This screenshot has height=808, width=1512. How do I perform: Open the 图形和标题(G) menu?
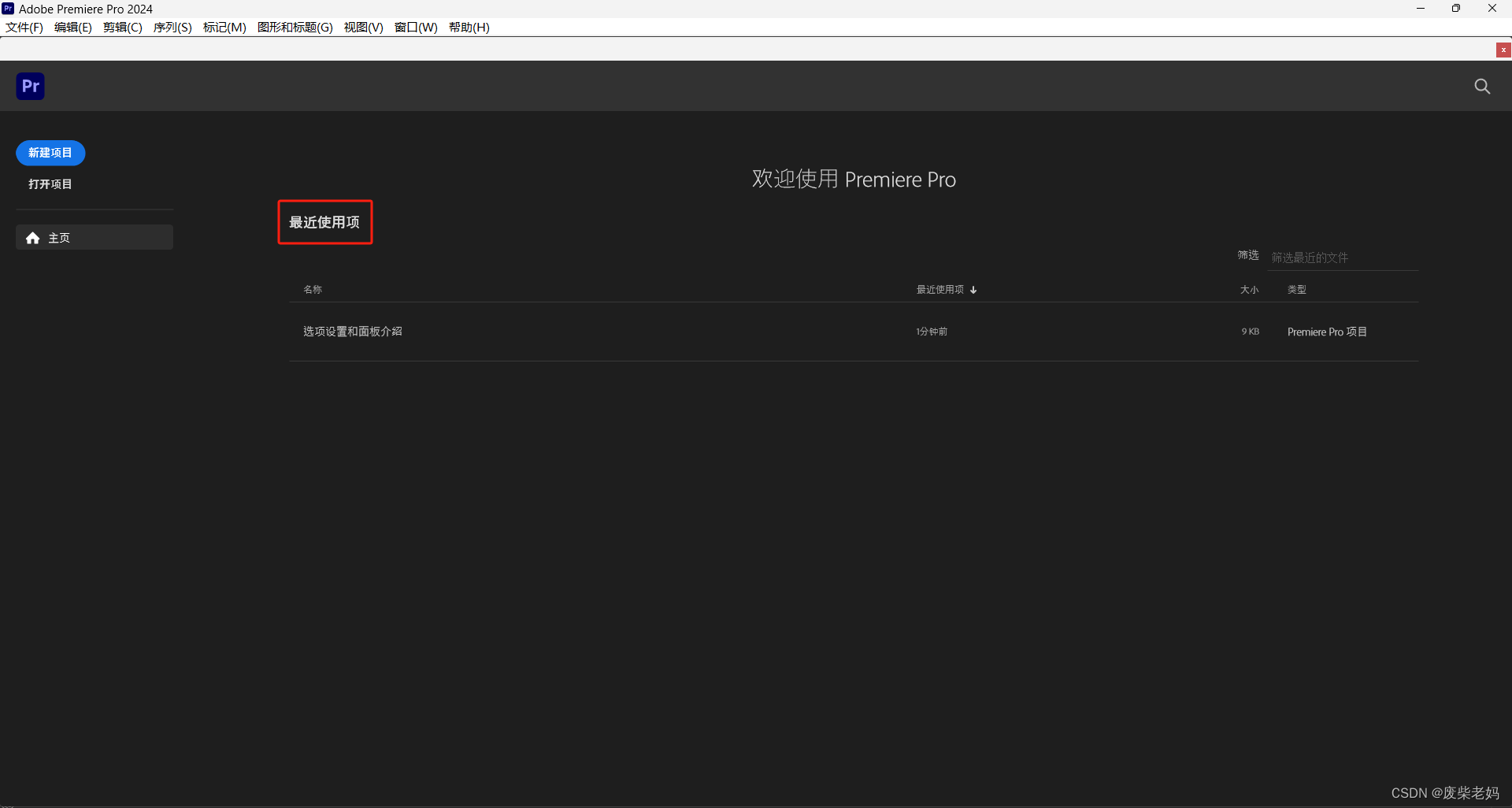[x=295, y=28]
